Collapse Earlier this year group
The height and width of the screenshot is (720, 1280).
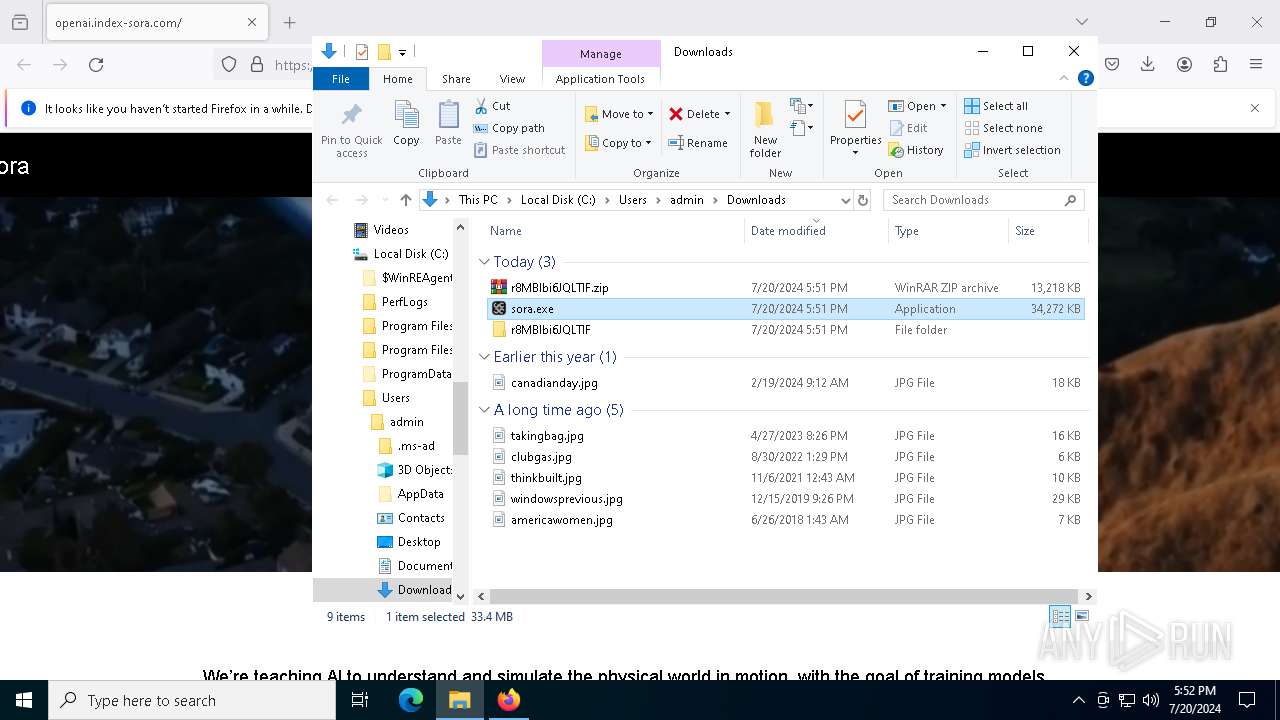coord(484,357)
